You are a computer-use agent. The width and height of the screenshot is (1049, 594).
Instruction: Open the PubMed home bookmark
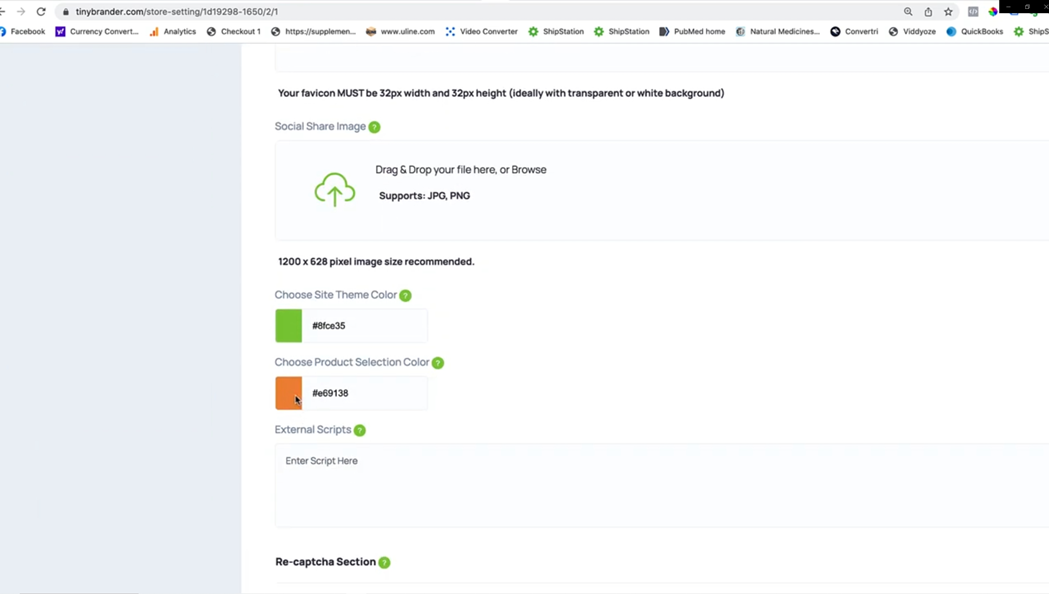(692, 31)
